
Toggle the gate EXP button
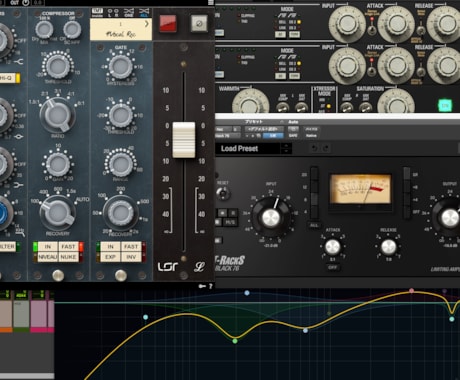111,257
